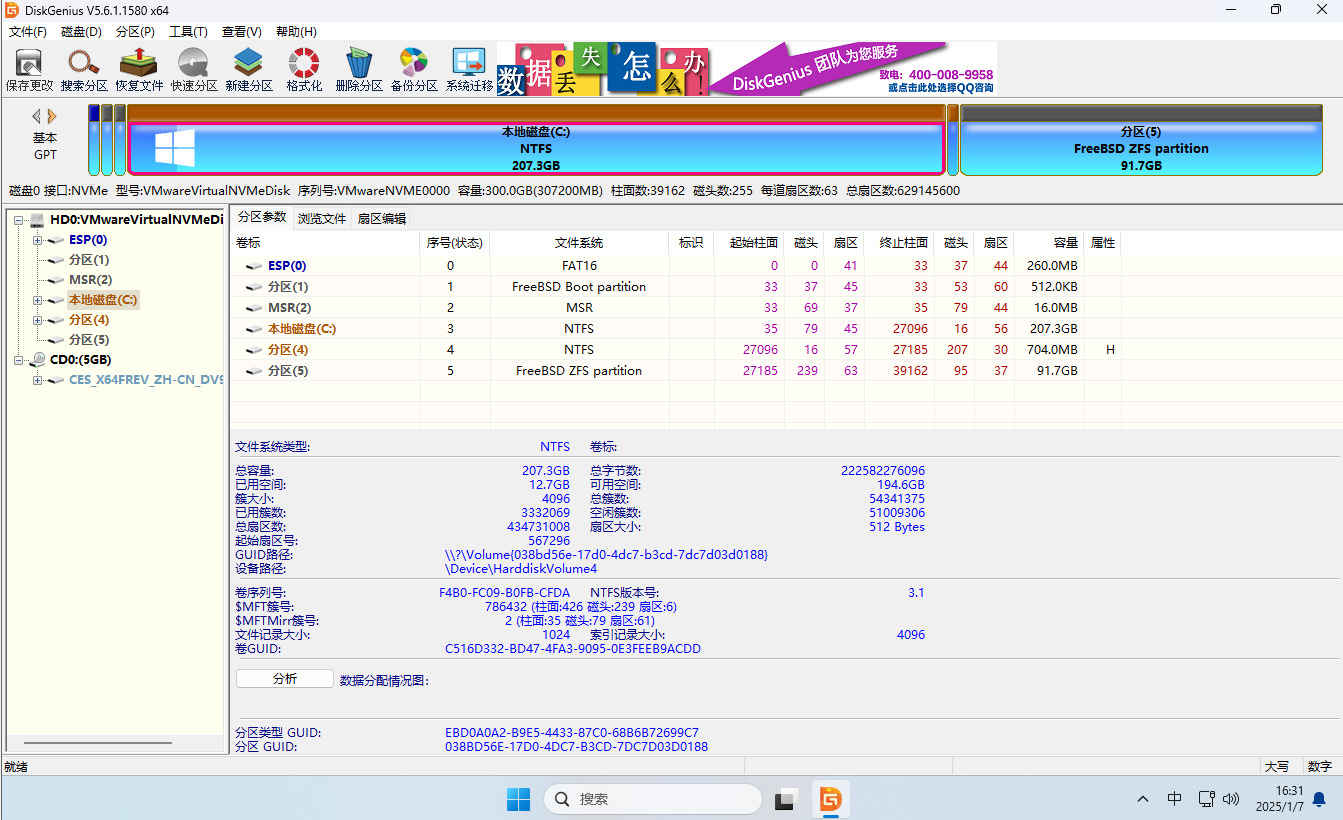Click the volume icon in system tray
1343x820 pixels.
pos(1231,799)
